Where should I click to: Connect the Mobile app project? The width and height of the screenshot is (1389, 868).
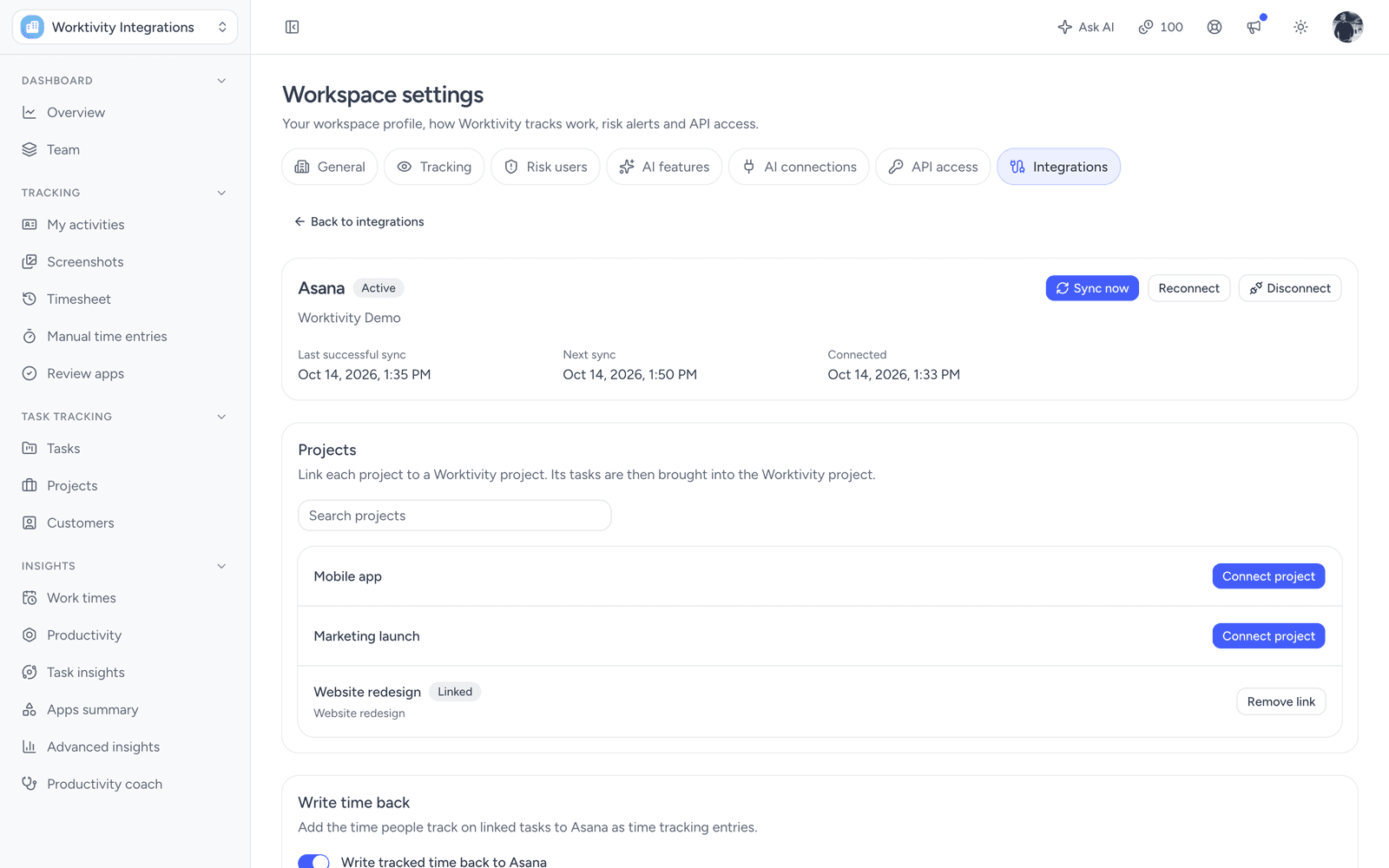(x=1268, y=576)
